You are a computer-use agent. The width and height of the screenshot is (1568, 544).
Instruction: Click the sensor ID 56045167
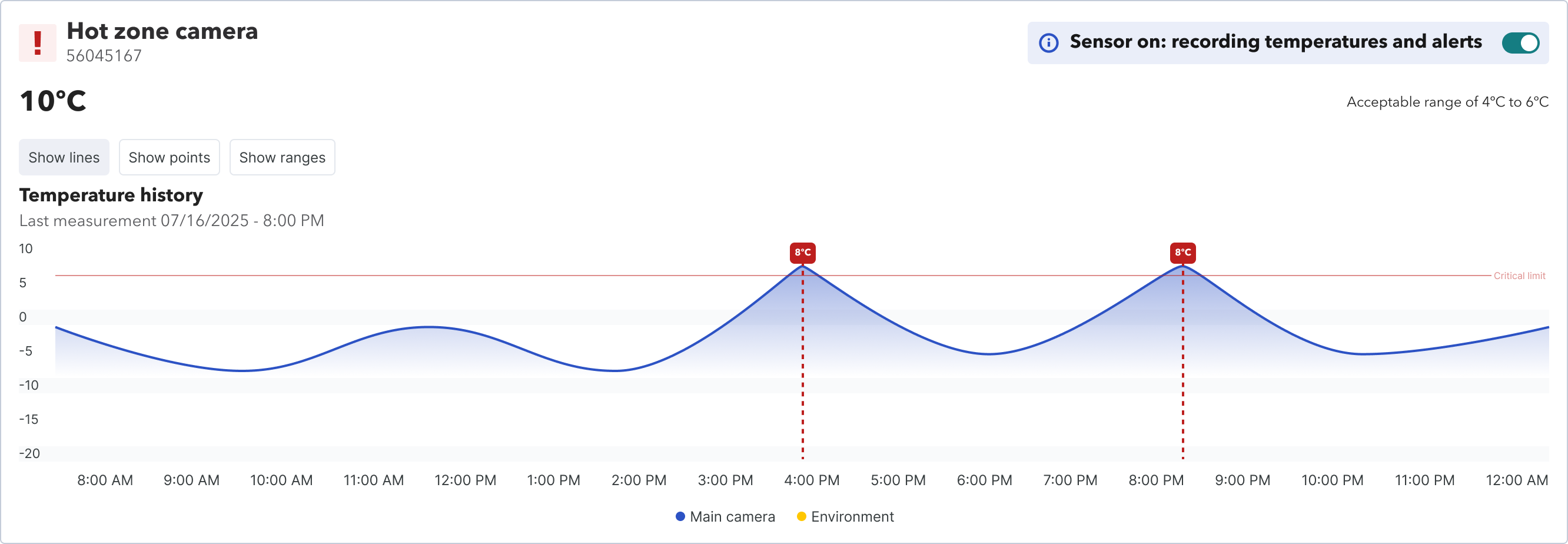click(104, 56)
